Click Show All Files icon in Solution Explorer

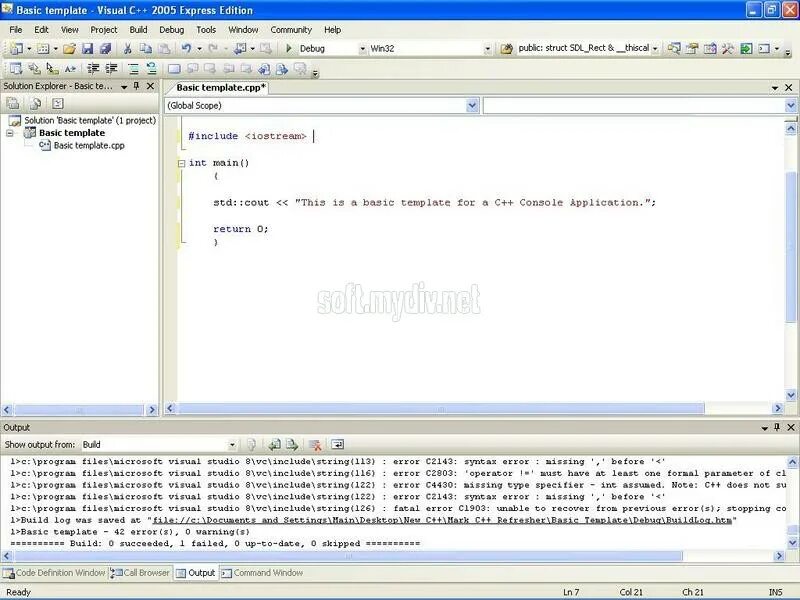tap(35, 104)
